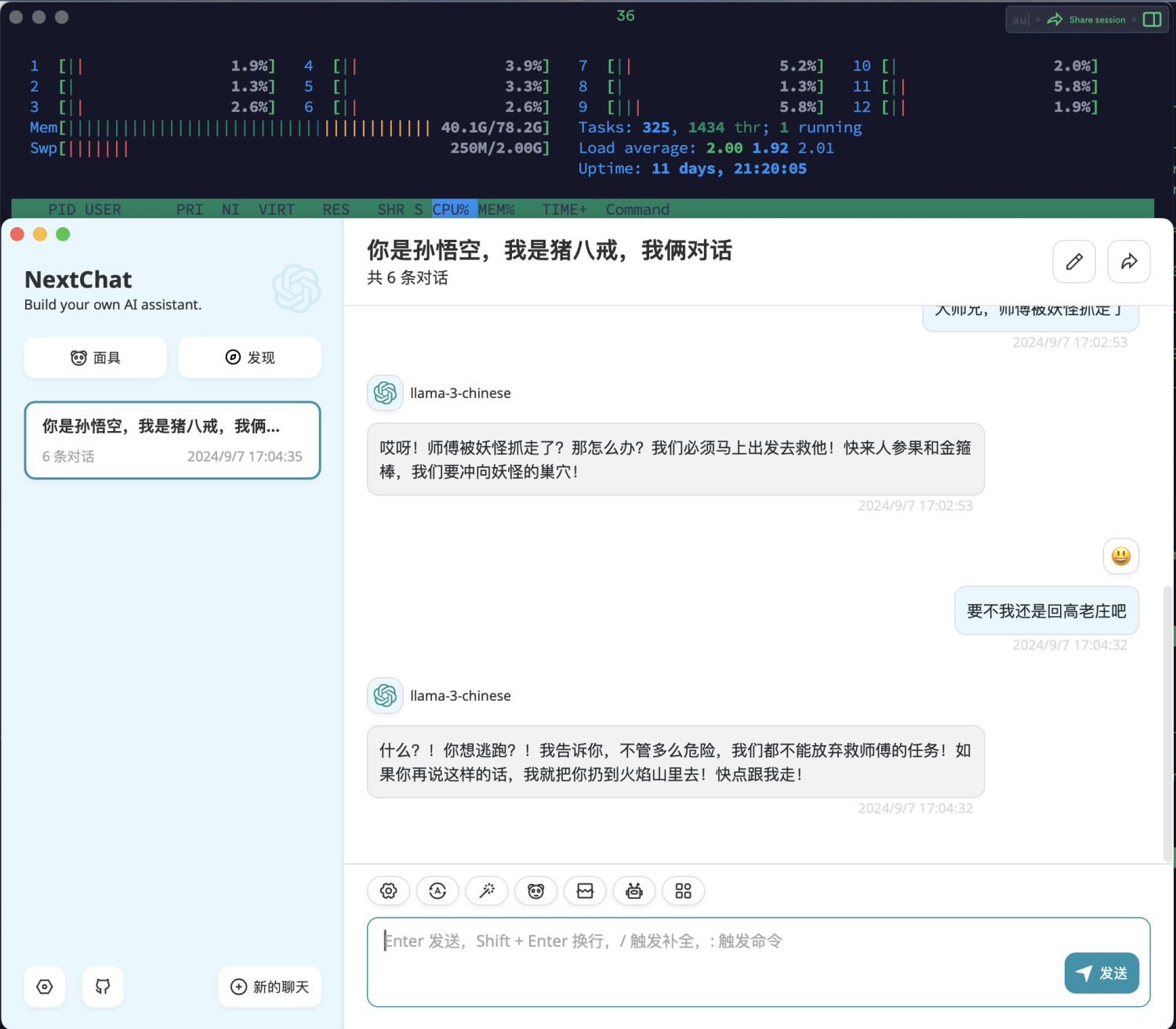Open NextChat settings from sidebar bottom
The height and width of the screenshot is (1029, 1176).
45,987
